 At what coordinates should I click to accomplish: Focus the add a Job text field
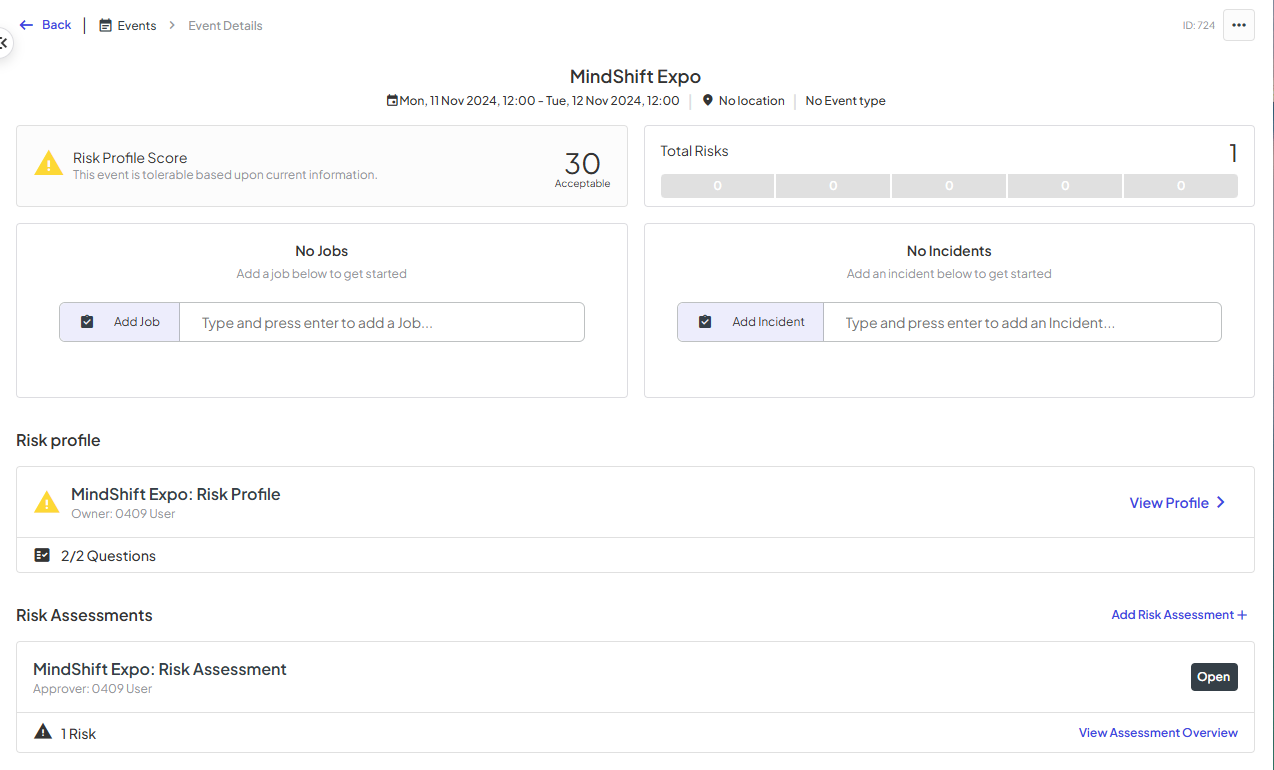[382, 322]
